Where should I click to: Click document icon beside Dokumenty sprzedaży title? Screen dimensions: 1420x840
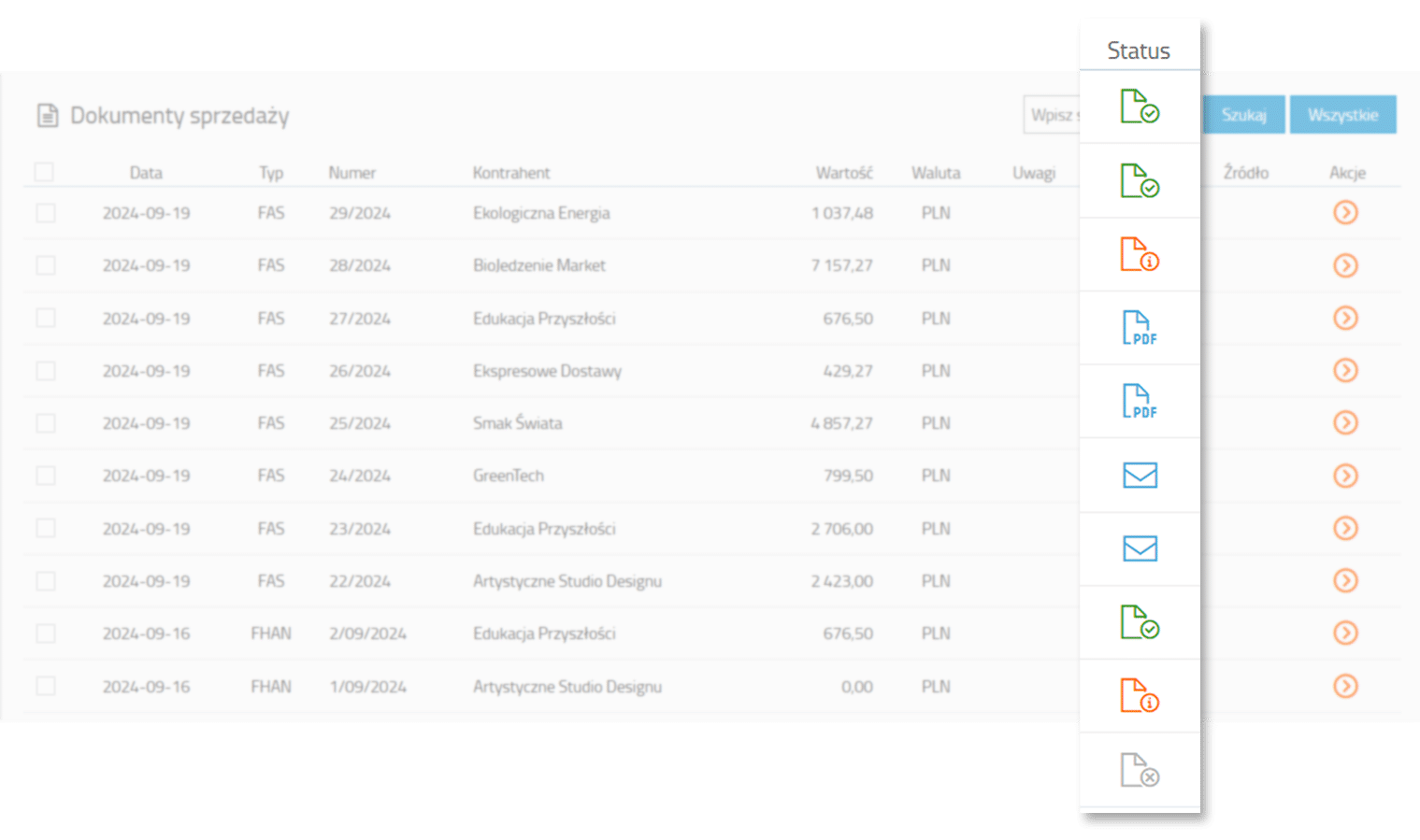(x=48, y=116)
